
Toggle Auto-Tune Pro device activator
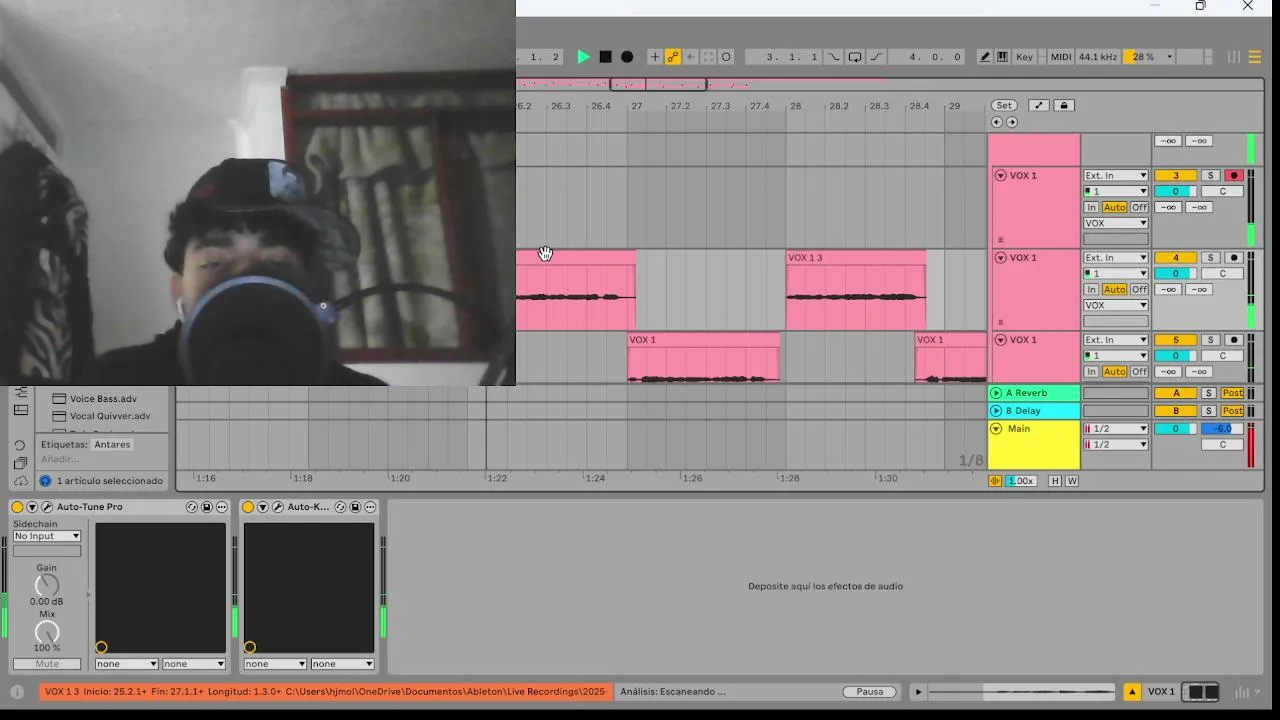[x=17, y=507]
